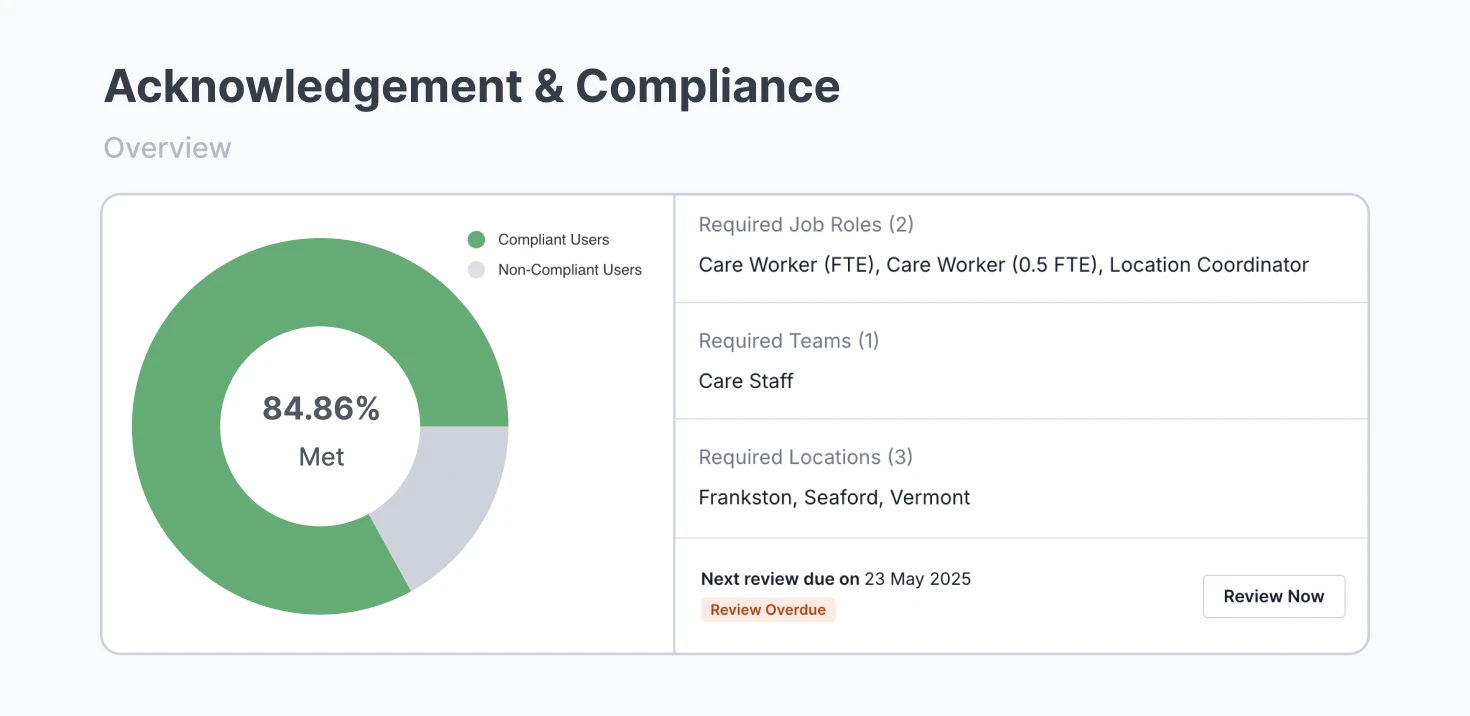1470x716 pixels.
Task: Click the Frankston location name
Action: (x=744, y=497)
